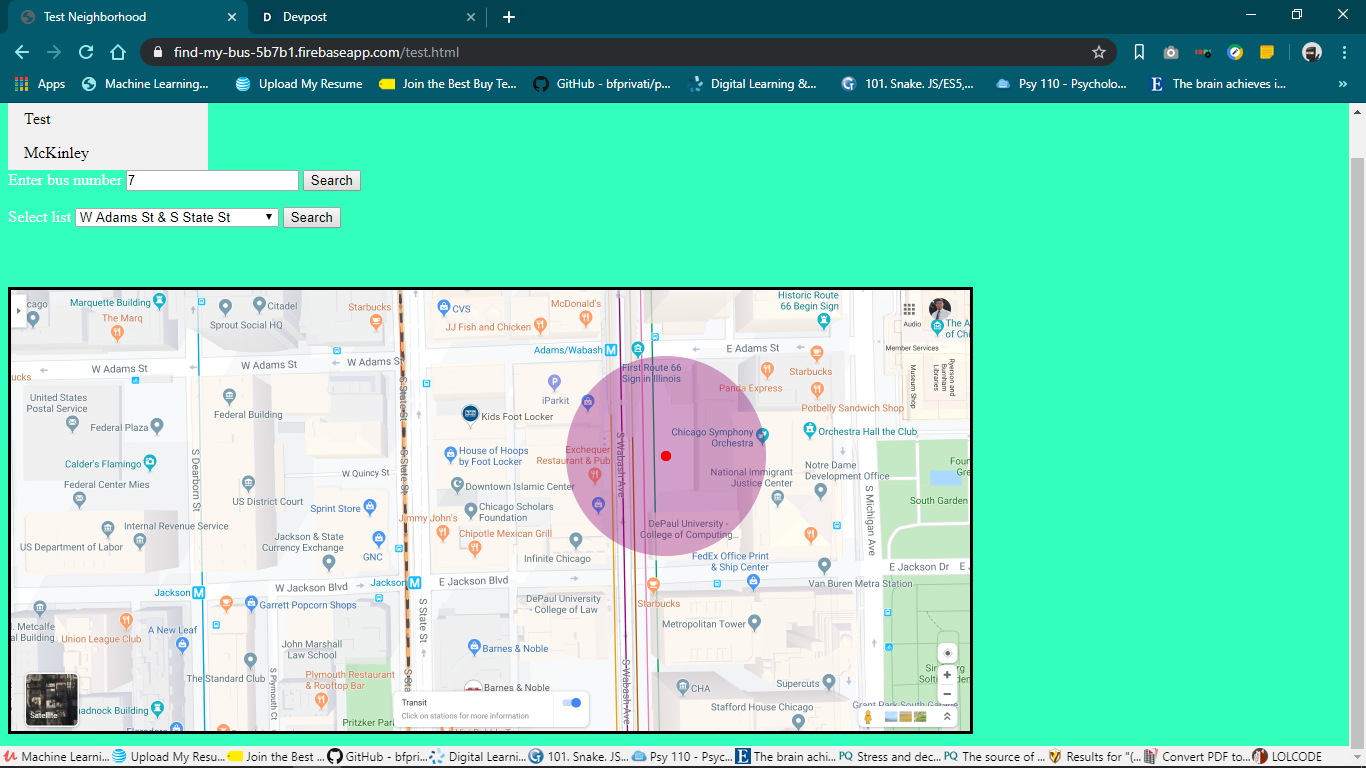Click Search next to the stop list
This screenshot has width=1366, height=768.
pos(312,217)
